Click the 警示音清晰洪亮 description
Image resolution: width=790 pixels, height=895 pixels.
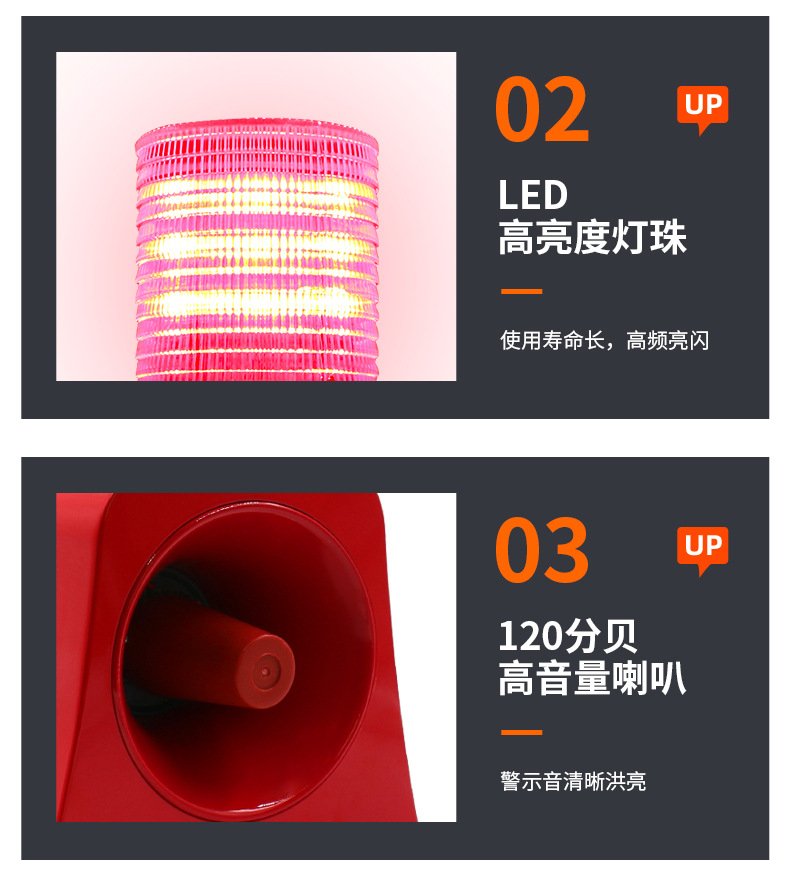573,781
